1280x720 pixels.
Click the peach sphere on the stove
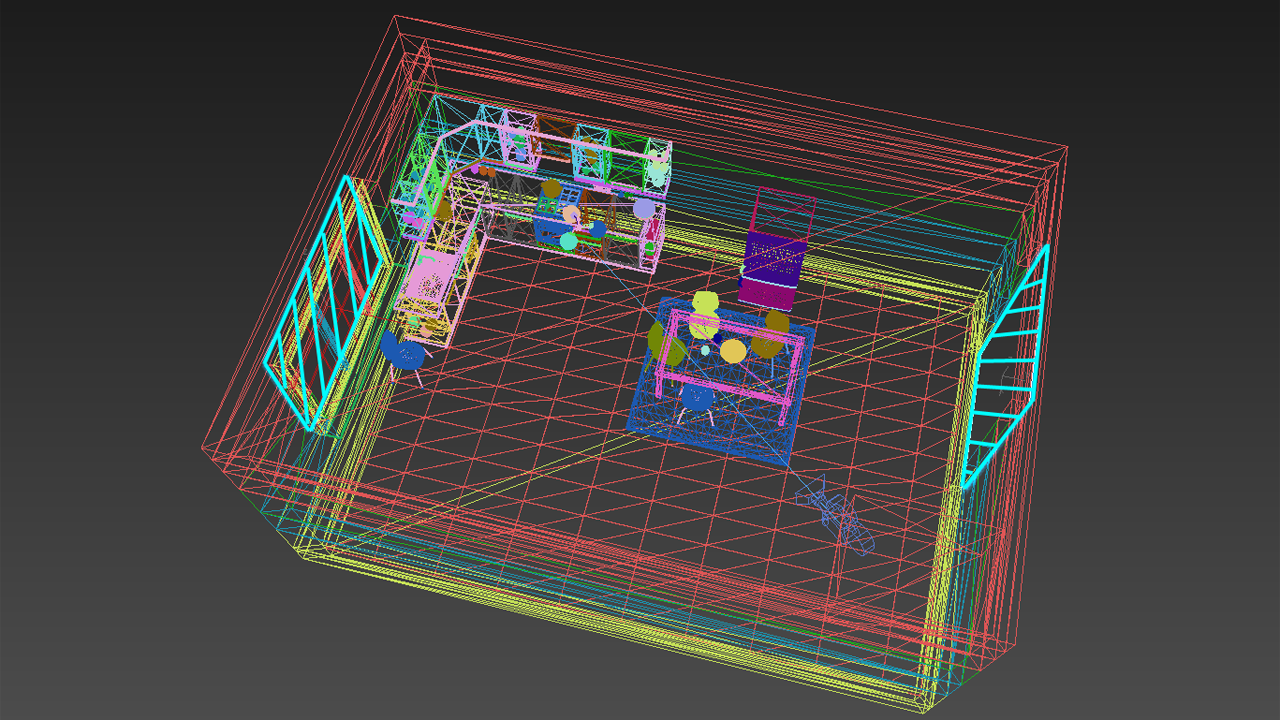pyautogui.click(x=571, y=215)
